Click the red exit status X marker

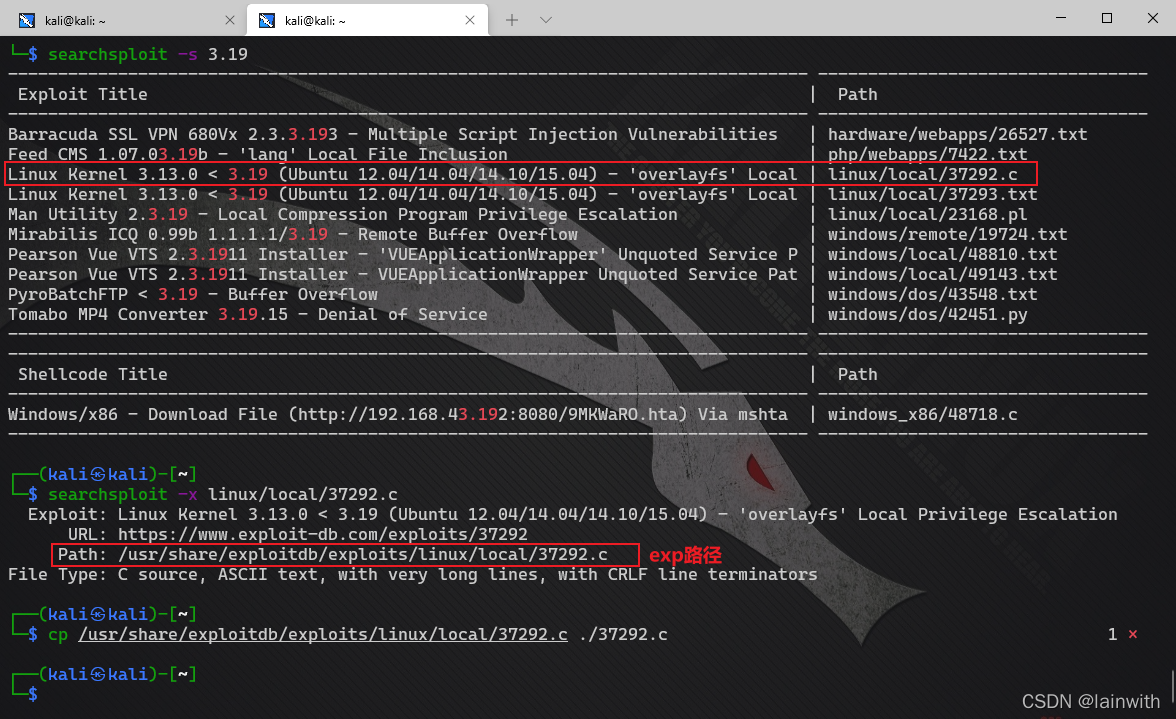pos(1132,634)
